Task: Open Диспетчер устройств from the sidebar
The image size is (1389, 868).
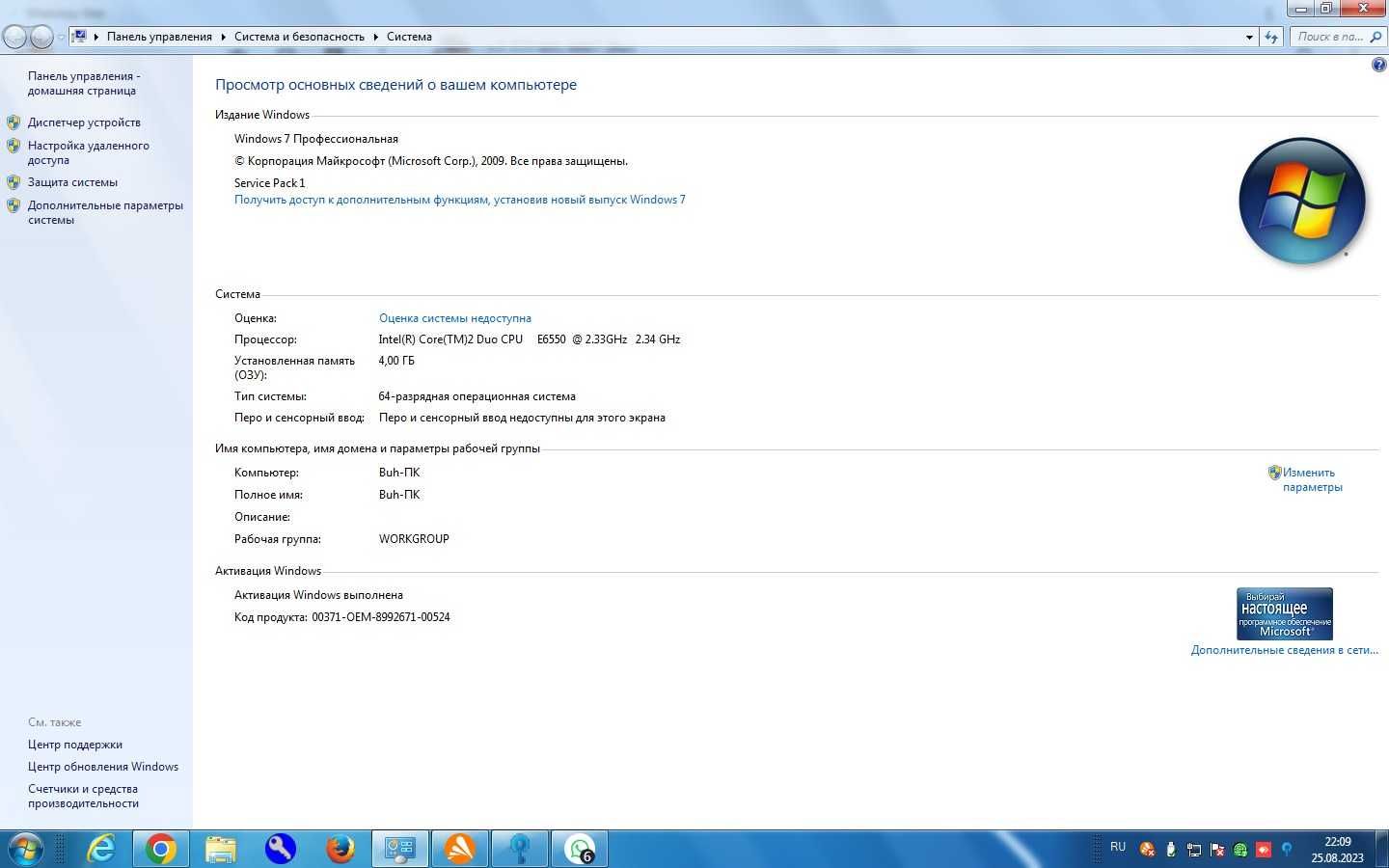Action: [x=84, y=122]
